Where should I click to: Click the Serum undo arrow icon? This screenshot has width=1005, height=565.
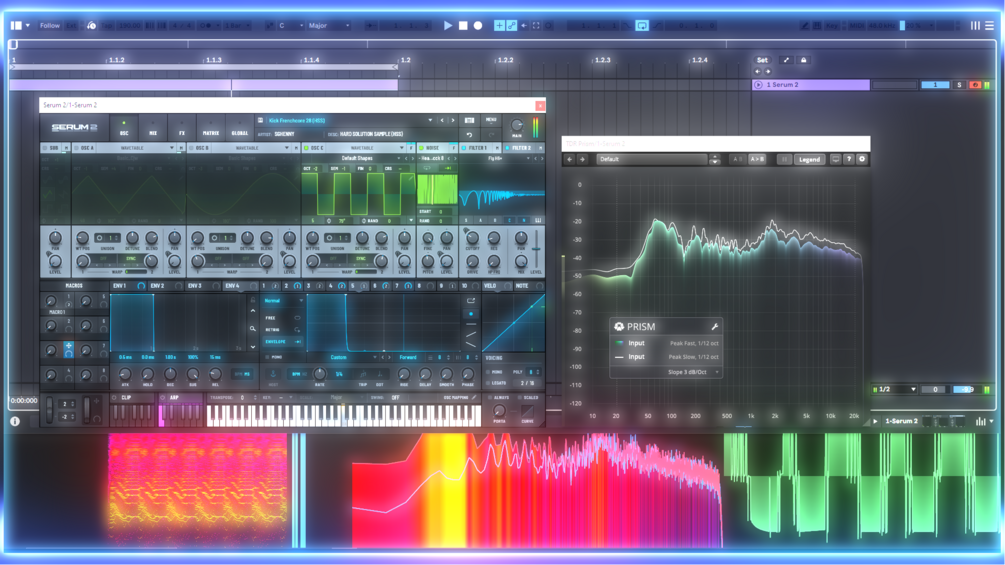(x=469, y=135)
